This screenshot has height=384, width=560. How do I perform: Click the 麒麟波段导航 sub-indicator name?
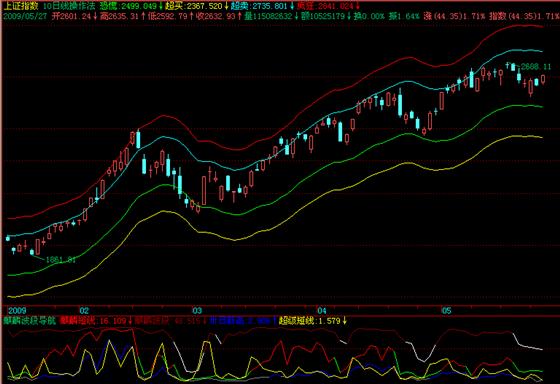pyautogui.click(x=30, y=320)
